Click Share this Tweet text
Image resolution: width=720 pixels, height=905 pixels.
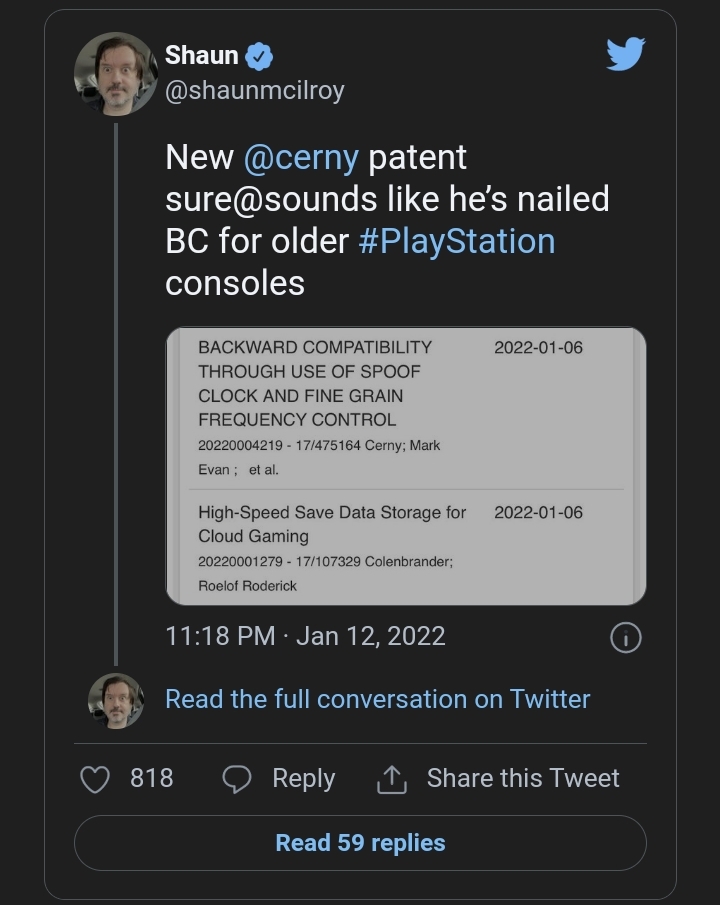click(522, 779)
